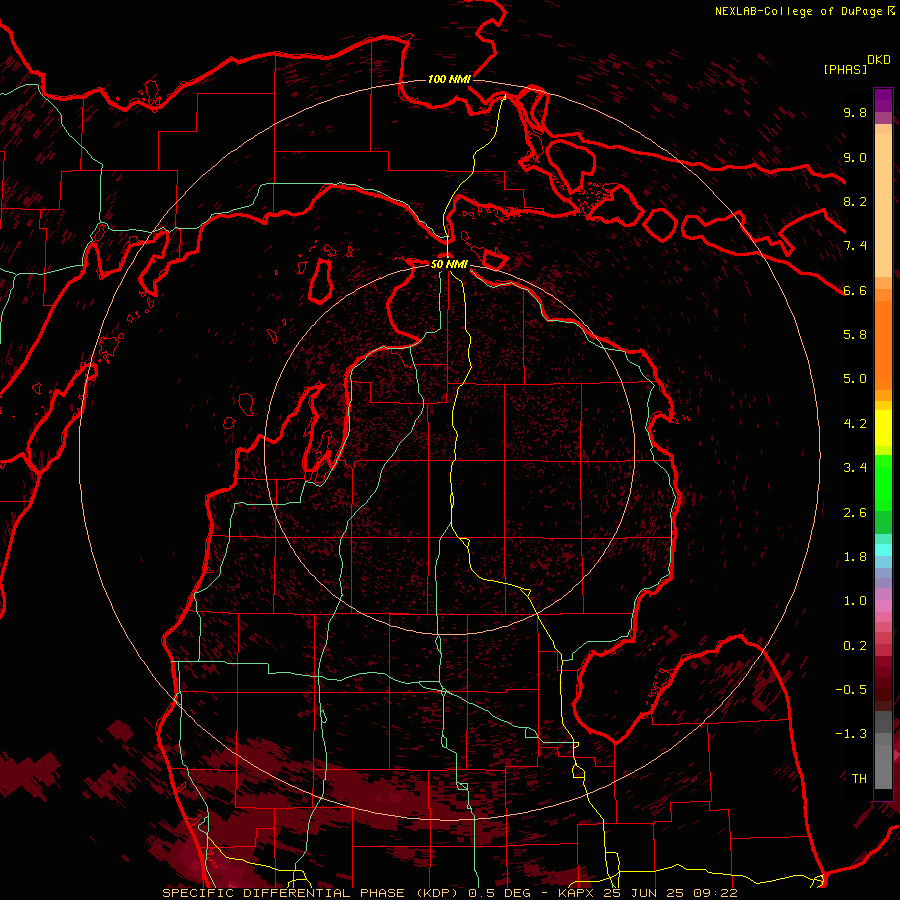Click the 0.2 scale value
Image resolution: width=900 pixels, height=900 pixels.
pyautogui.click(x=855, y=646)
